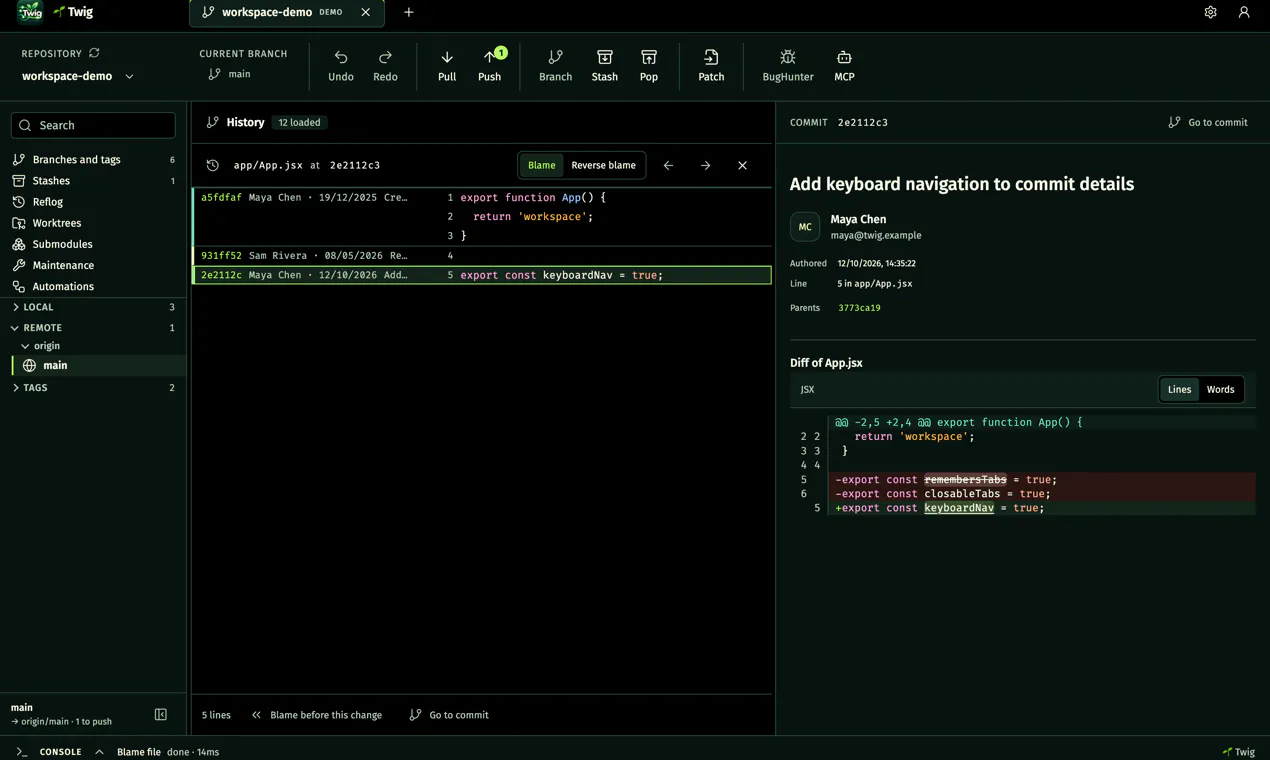Viewport: 1270px width, 760px height.
Task: Click Blame before this change
Action: (316, 715)
